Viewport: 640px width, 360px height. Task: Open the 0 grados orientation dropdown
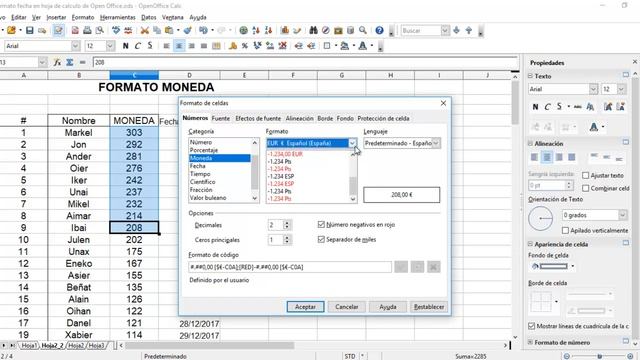[623, 215]
